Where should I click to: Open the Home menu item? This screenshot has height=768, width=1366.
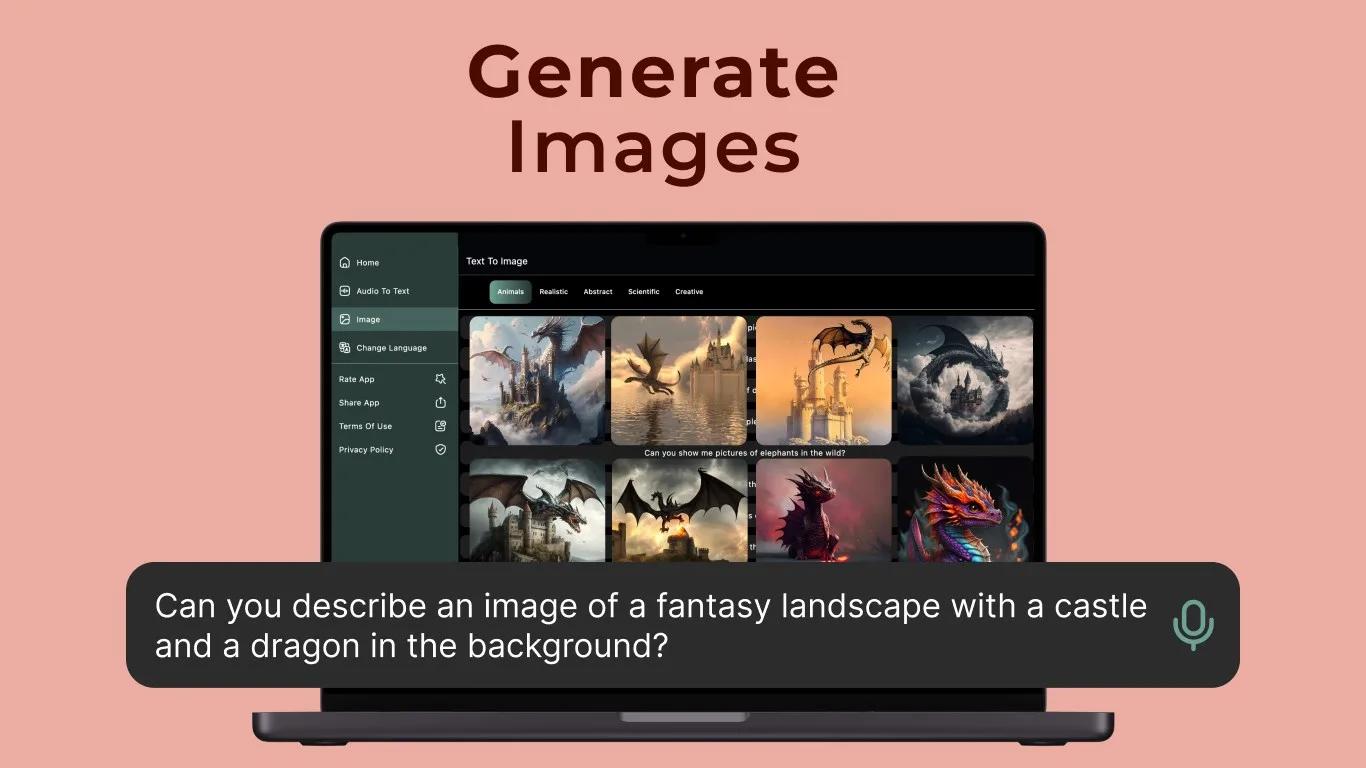368,263
